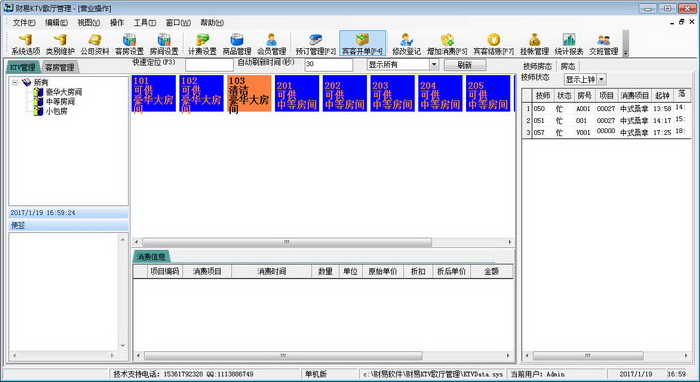Open 工具(T) menu
Image resolution: width=700 pixels, height=382 pixels.
[x=145, y=23]
